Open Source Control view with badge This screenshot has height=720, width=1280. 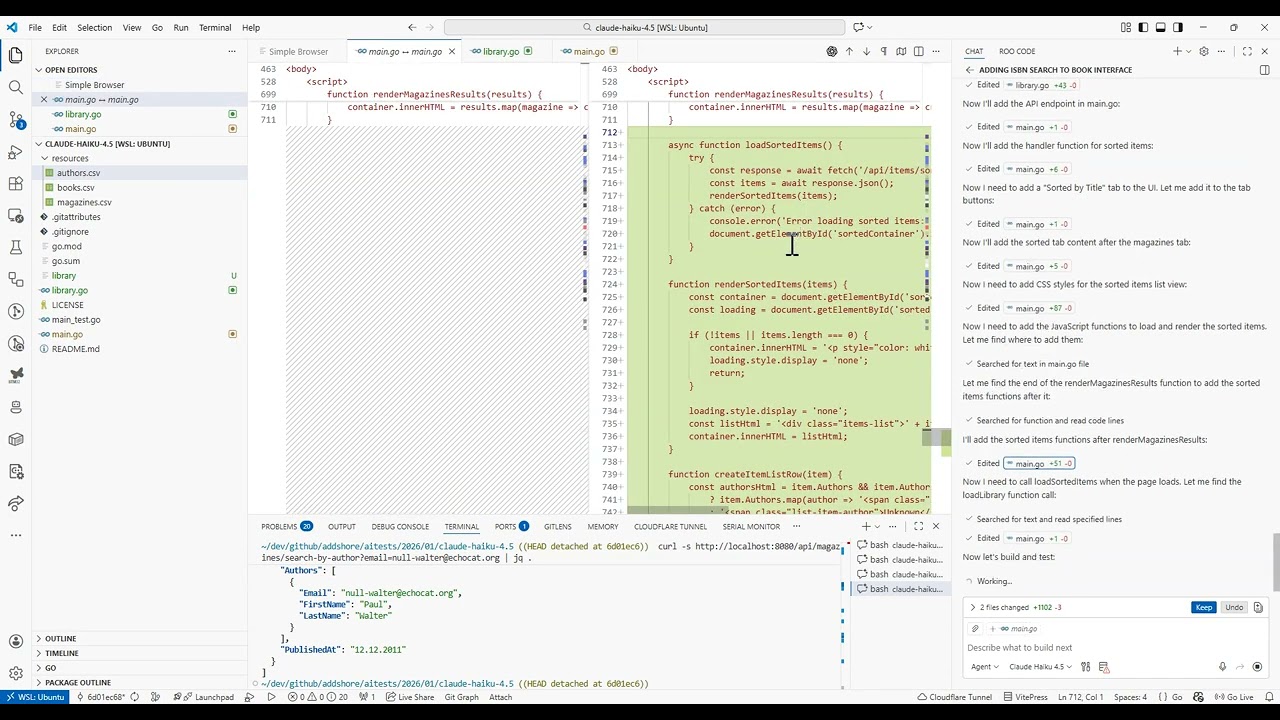click(15, 119)
